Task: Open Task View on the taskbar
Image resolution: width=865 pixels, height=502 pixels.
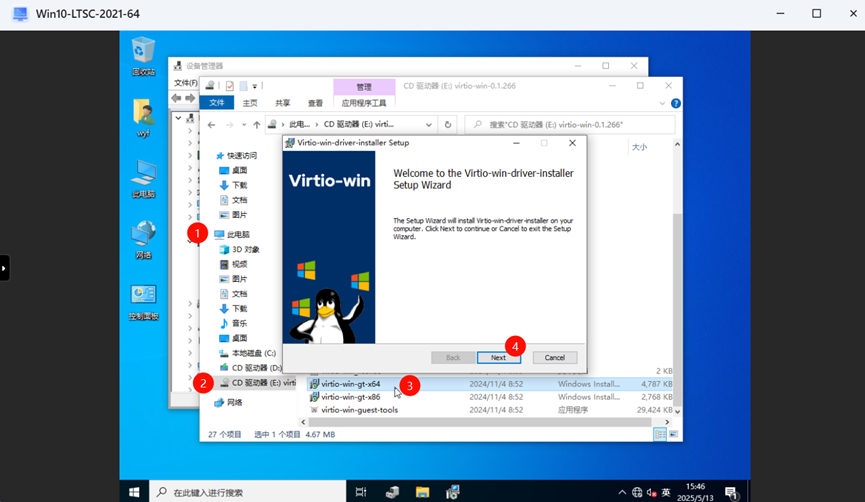Action: [x=361, y=492]
